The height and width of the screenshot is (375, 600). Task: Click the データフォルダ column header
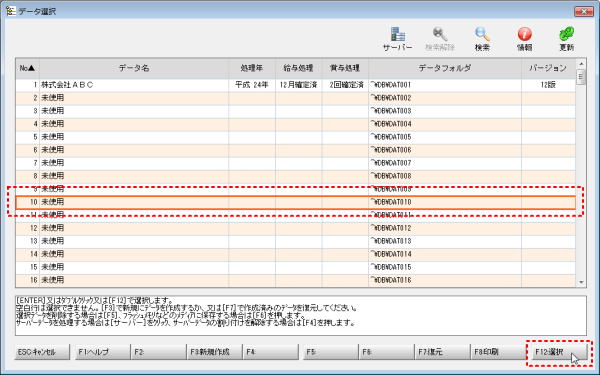445,68
